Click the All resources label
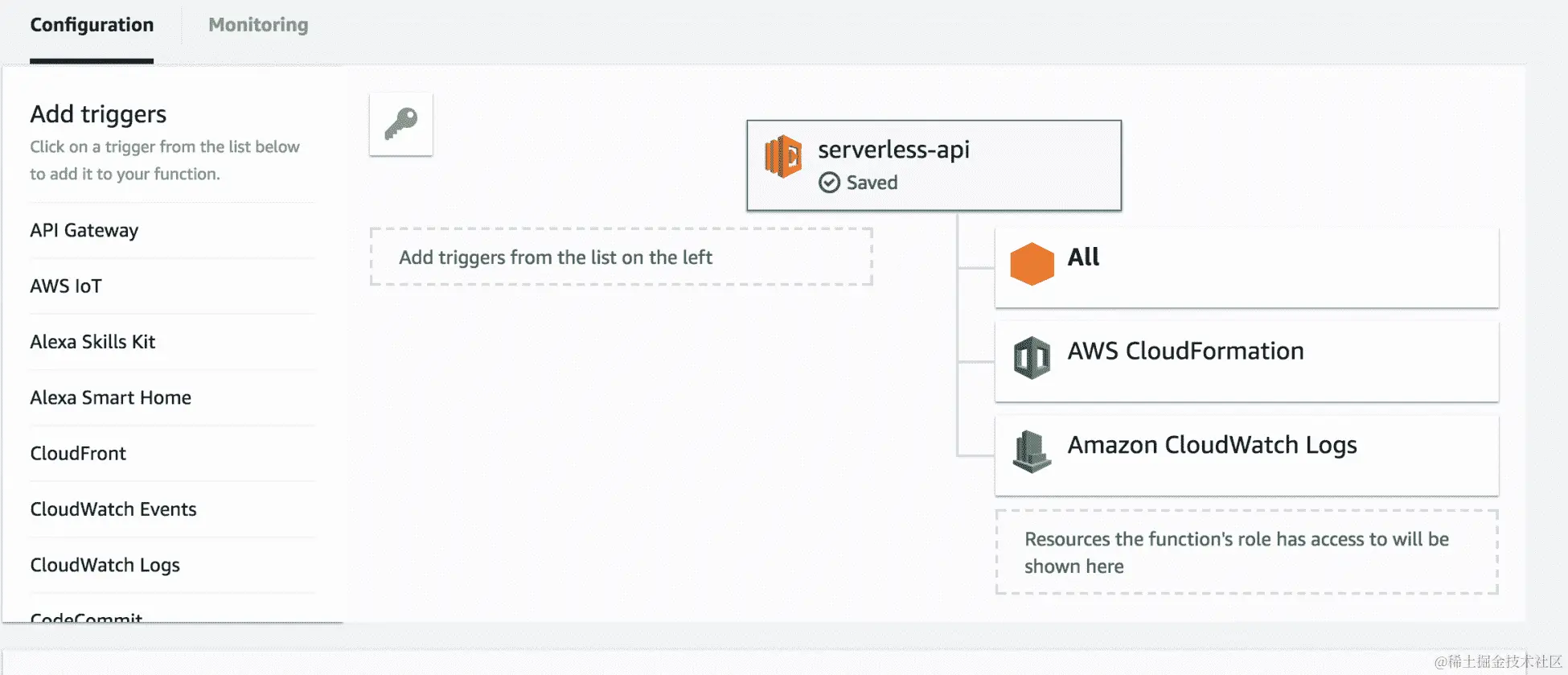This screenshot has width=1568, height=675. [x=1083, y=257]
